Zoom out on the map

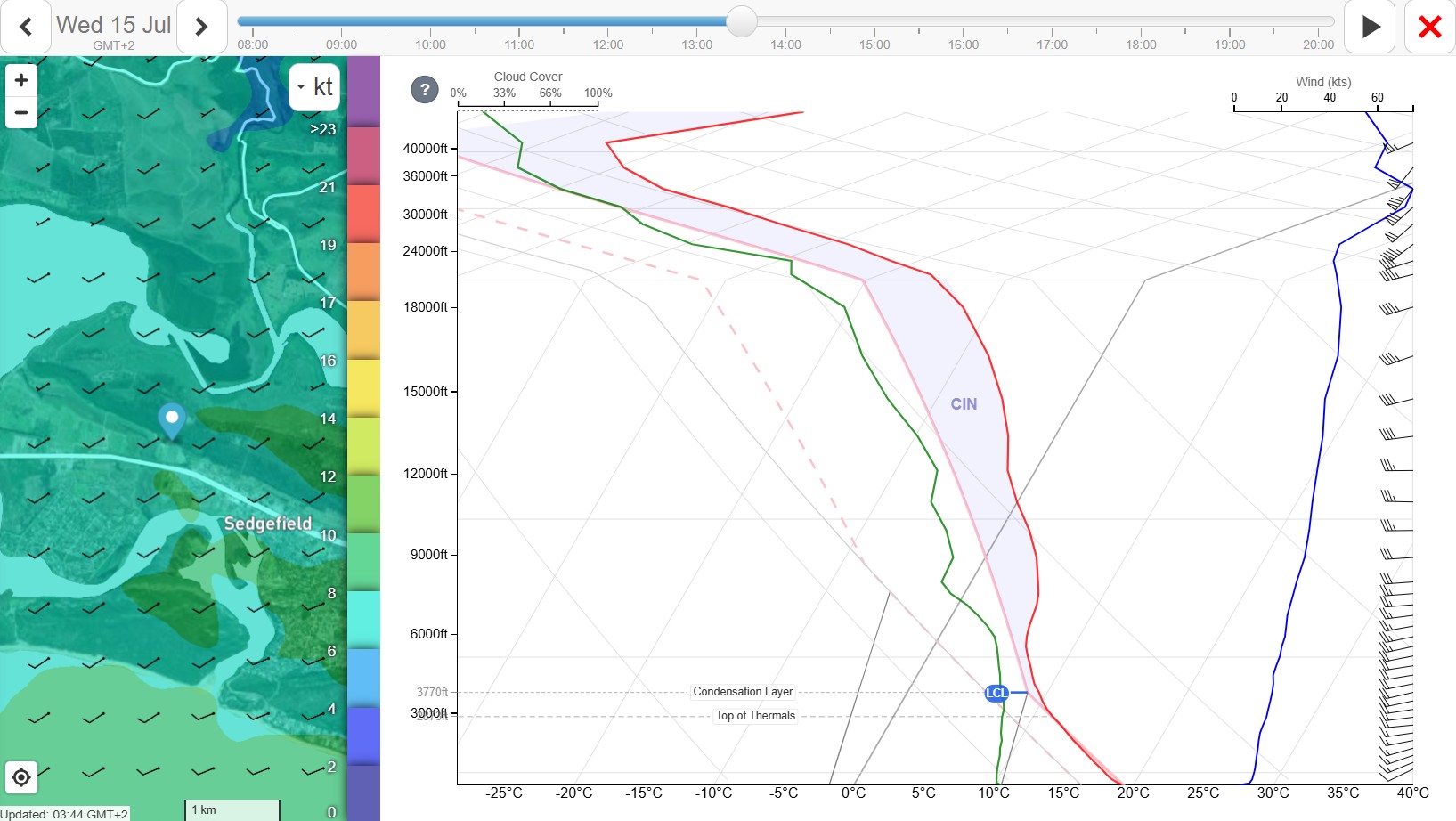(x=21, y=113)
